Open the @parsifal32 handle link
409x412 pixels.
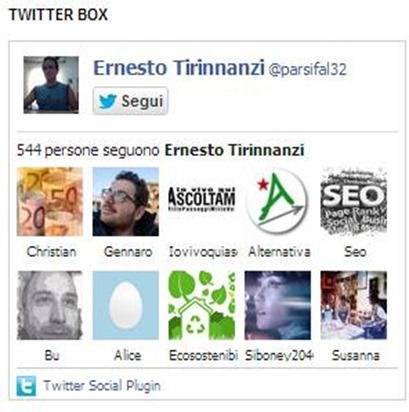point(307,69)
